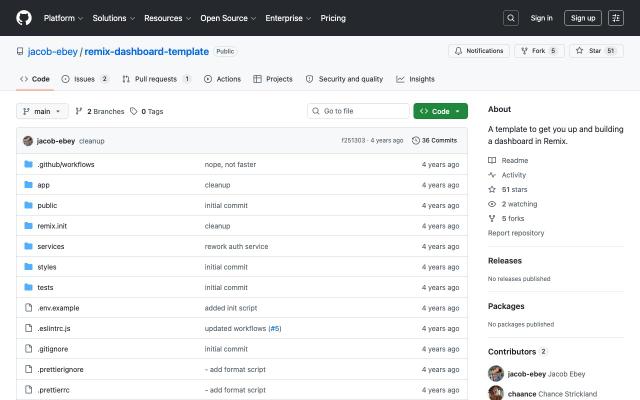Expand the Enterprise menu
The height and width of the screenshot is (400, 640).
coord(288,18)
